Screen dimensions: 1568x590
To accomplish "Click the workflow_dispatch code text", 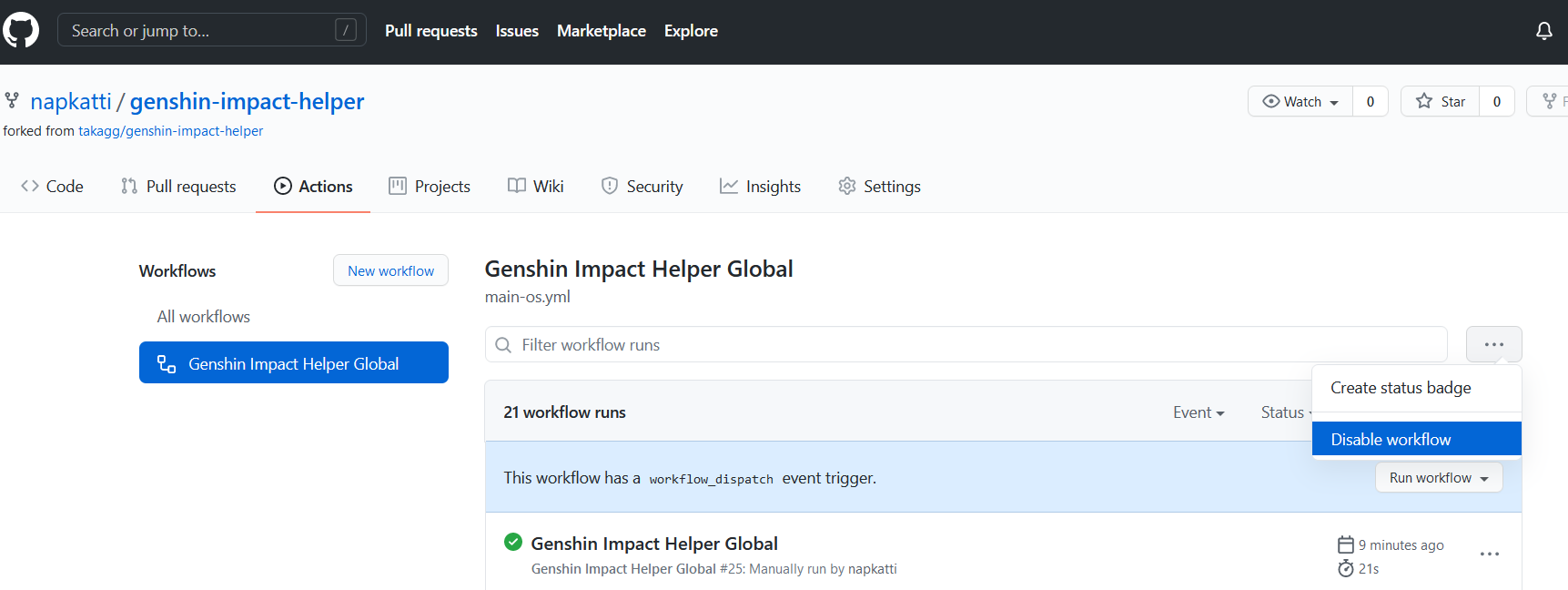I will coord(711,479).
